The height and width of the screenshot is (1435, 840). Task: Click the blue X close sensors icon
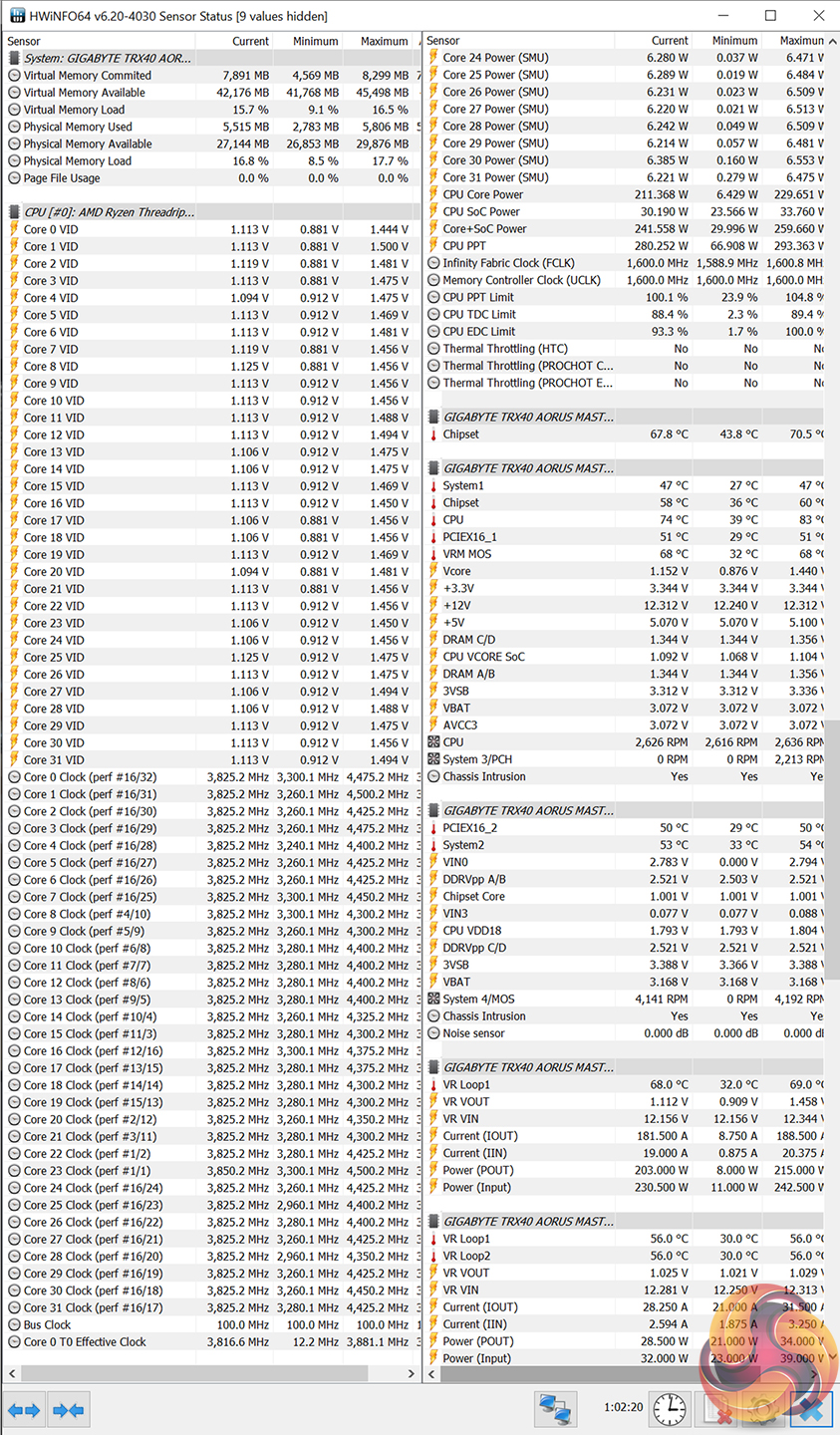point(811,1409)
